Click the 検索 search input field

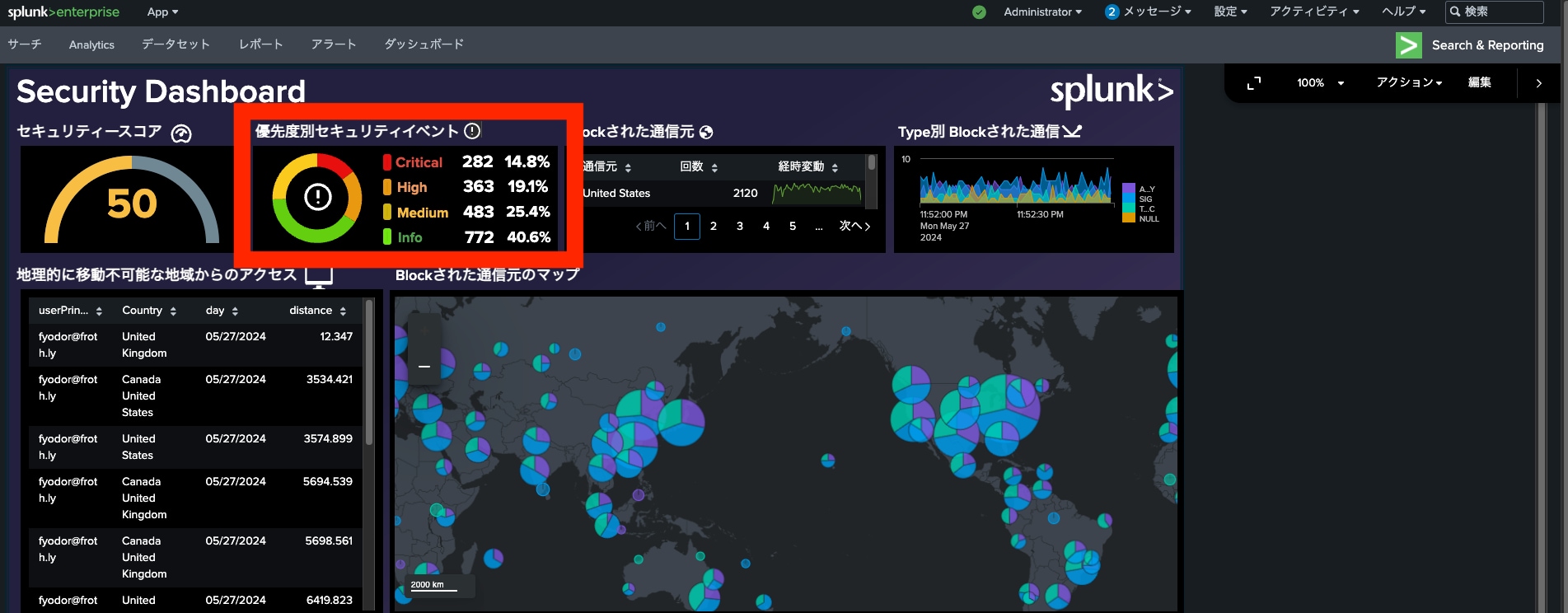click(1495, 12)
